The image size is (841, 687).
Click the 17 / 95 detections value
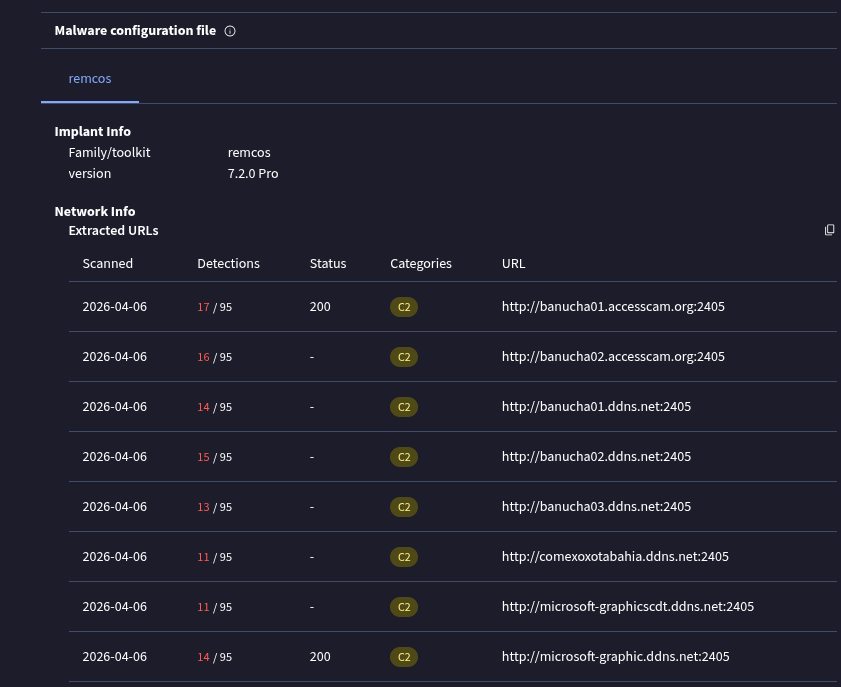coord(215,307)
